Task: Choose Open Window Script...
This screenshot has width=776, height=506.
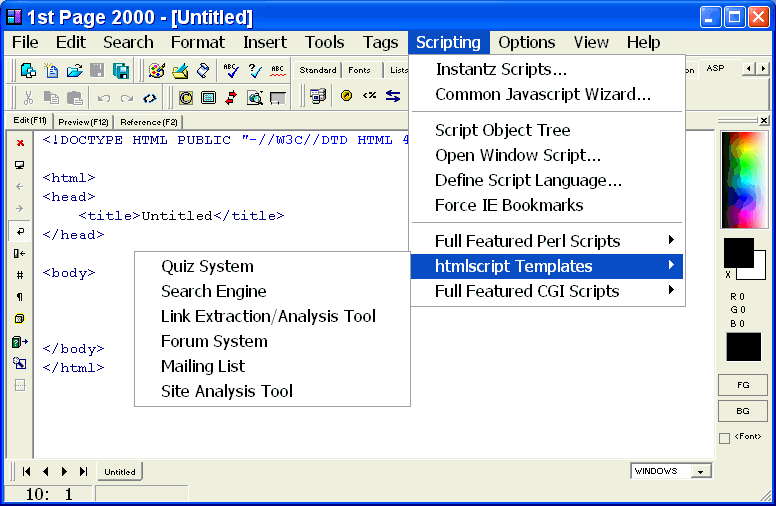Action: (x=548, y=155)
